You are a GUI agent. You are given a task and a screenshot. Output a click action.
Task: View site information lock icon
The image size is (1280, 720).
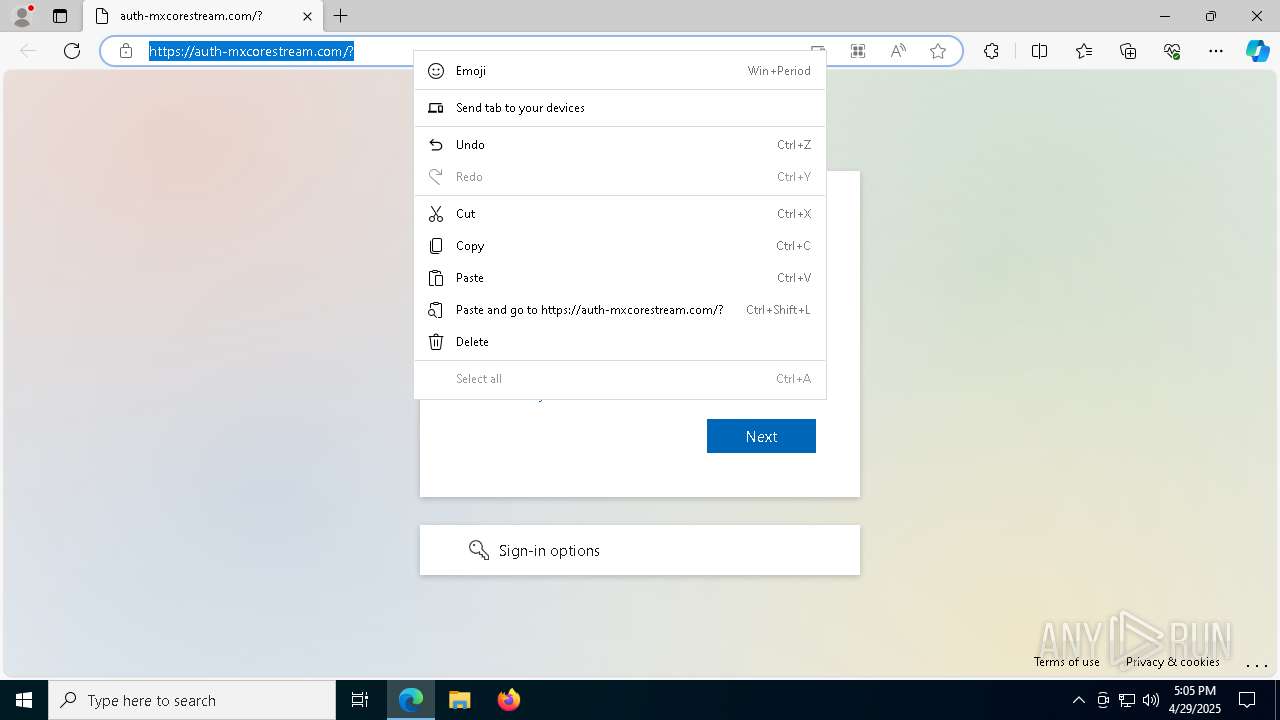point(126,51)
